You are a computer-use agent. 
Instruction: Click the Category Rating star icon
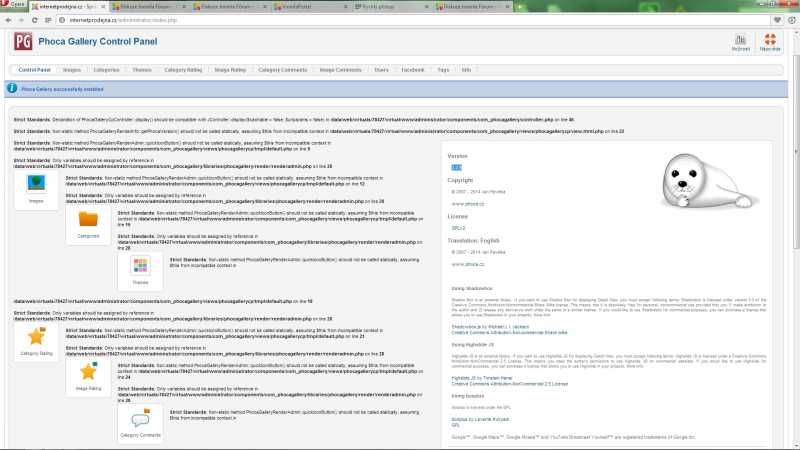click(x=36, y=337)
